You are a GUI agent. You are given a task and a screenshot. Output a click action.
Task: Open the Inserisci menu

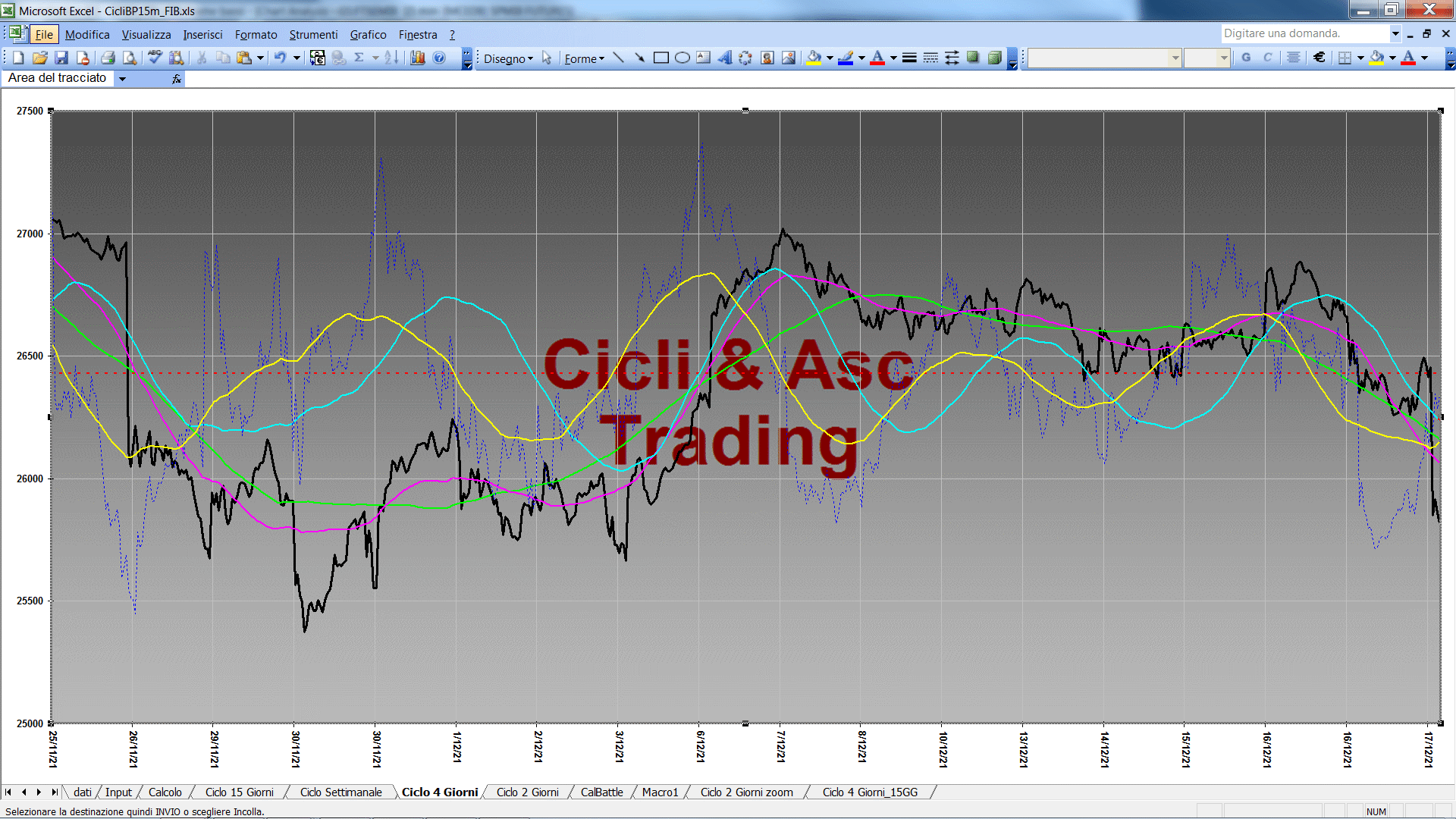coord(202,34)
